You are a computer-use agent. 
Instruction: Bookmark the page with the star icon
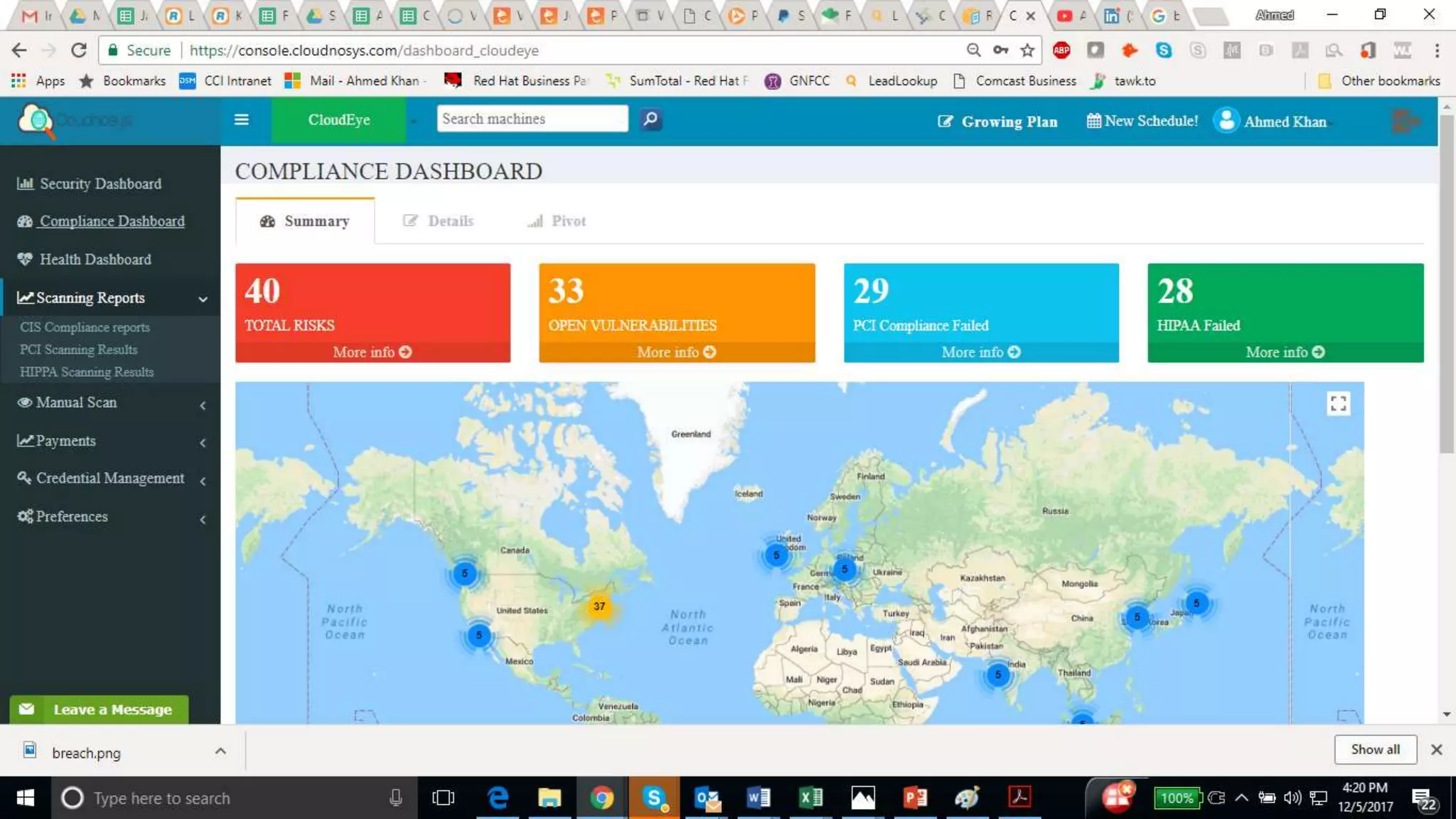tap(1027, 50)
